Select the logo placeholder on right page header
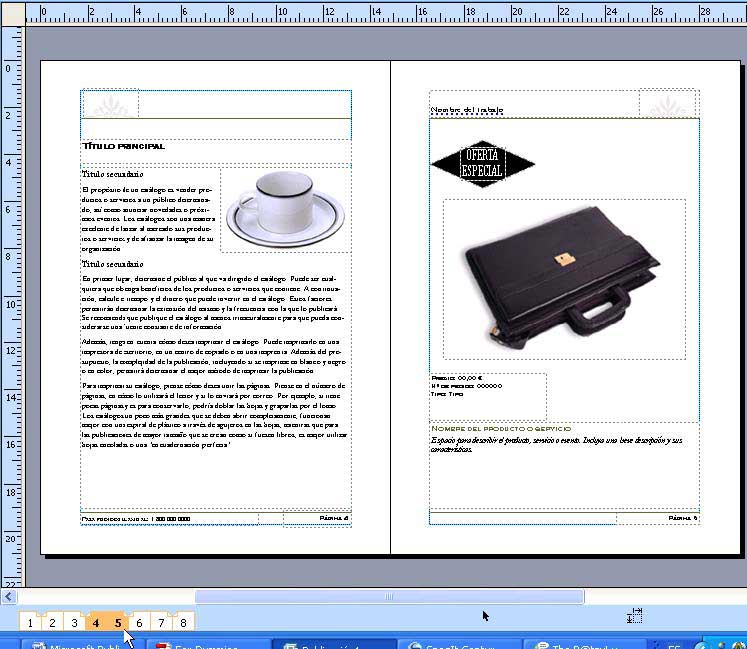This screenshot has width=747, height=649. [668, 103]
